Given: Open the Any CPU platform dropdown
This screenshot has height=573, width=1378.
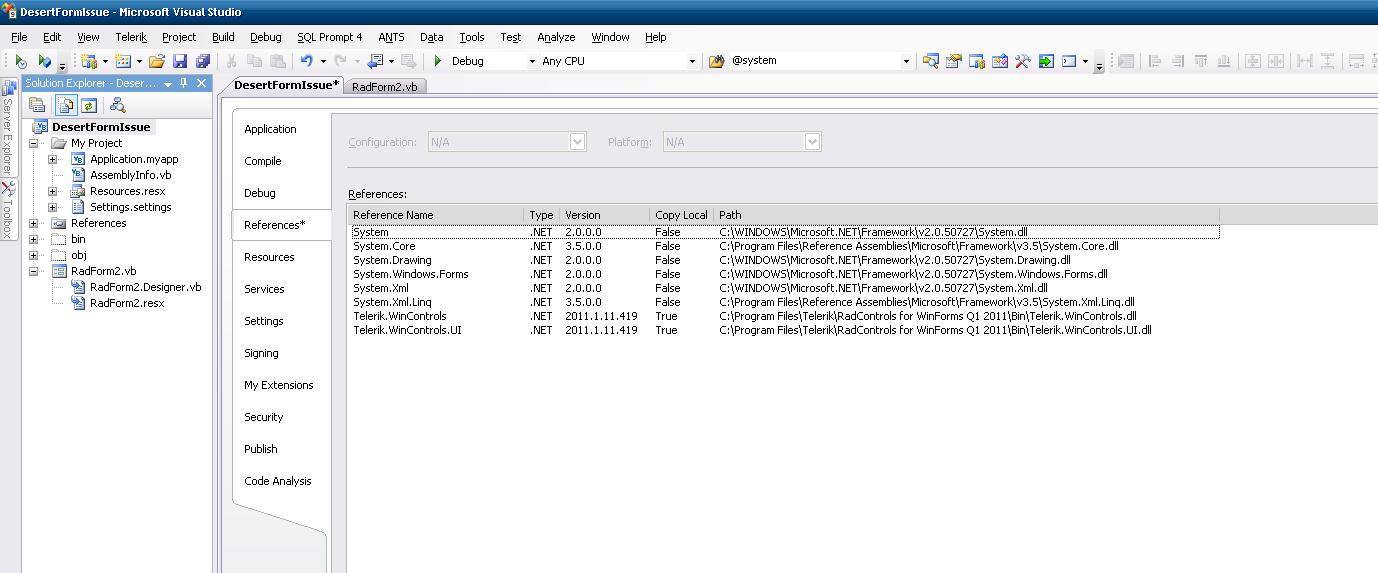Looking at the screenshot, I should [692, 61].
